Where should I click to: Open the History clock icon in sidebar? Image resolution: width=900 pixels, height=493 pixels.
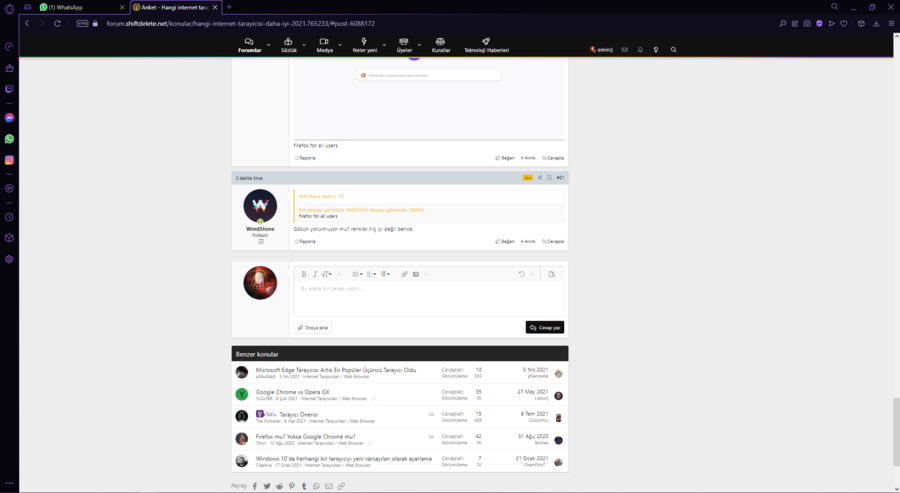click(x=9, y=217)
